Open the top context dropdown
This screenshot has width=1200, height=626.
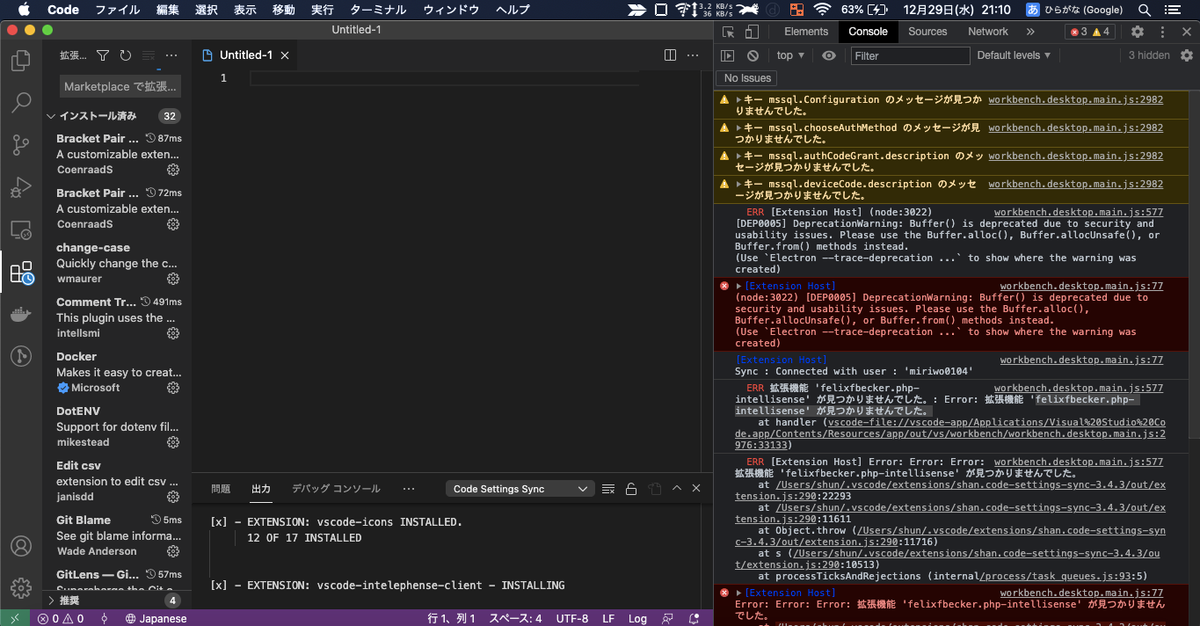point(790,56)
